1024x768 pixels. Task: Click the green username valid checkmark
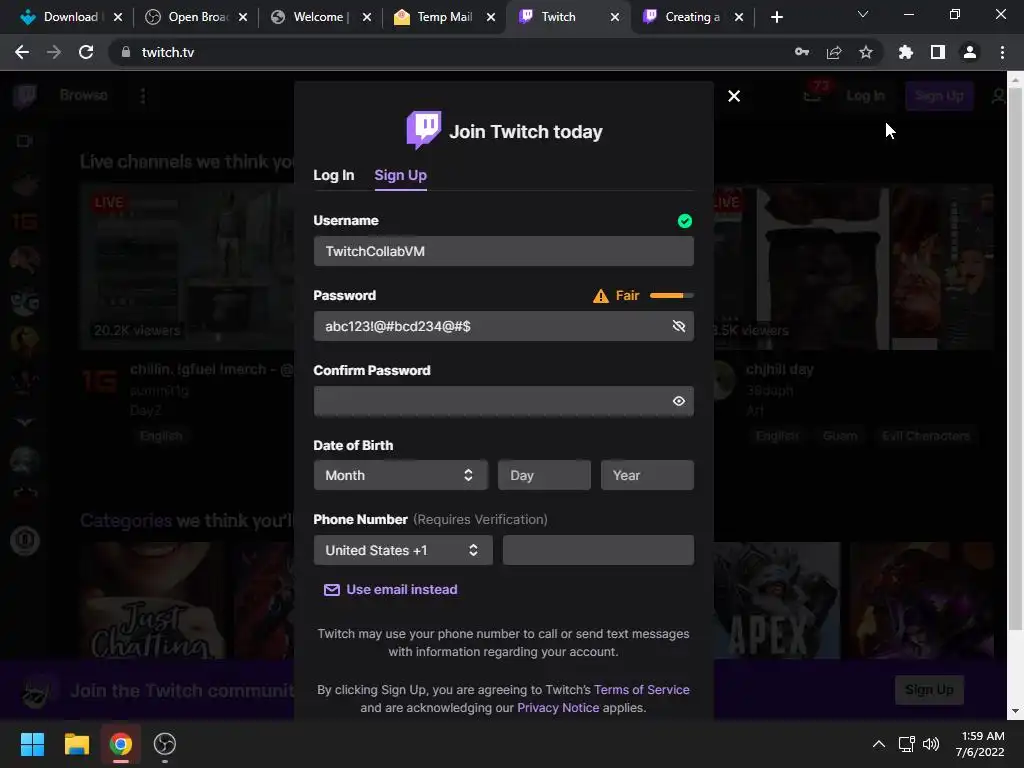tap(684, 221)
